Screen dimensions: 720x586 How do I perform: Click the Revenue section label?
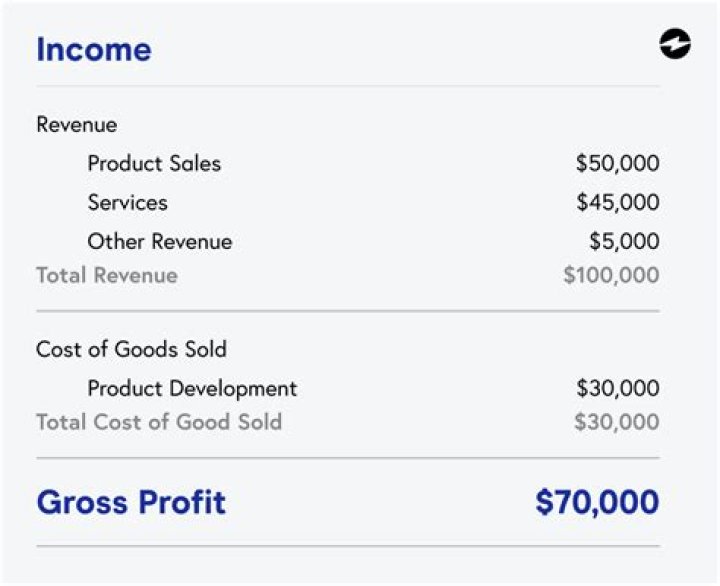point(76,125)
